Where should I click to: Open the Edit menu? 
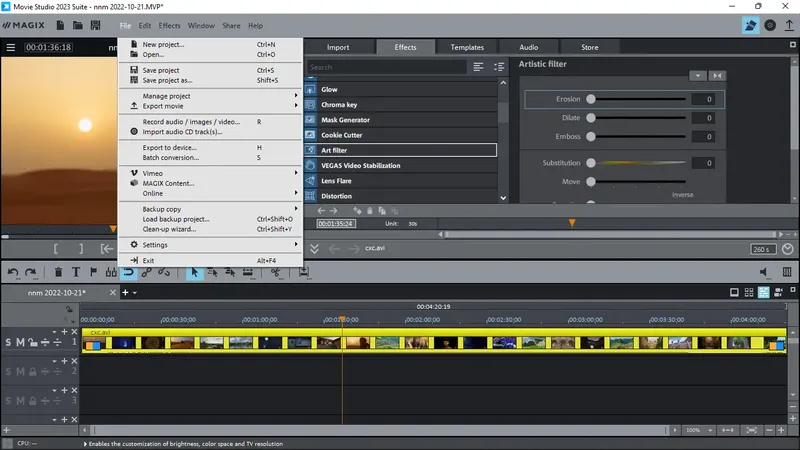tap(145, 26)
